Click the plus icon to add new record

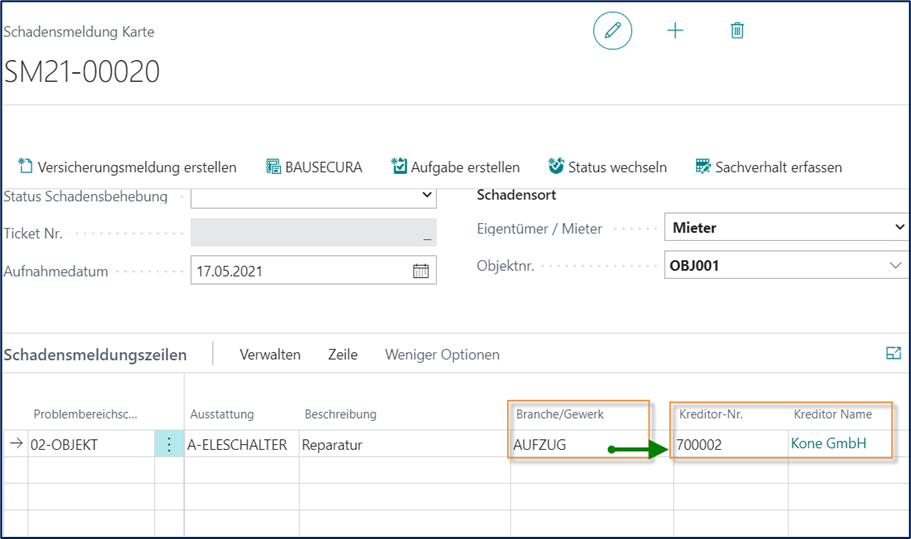pyautogui.click(x=675, y=31)
